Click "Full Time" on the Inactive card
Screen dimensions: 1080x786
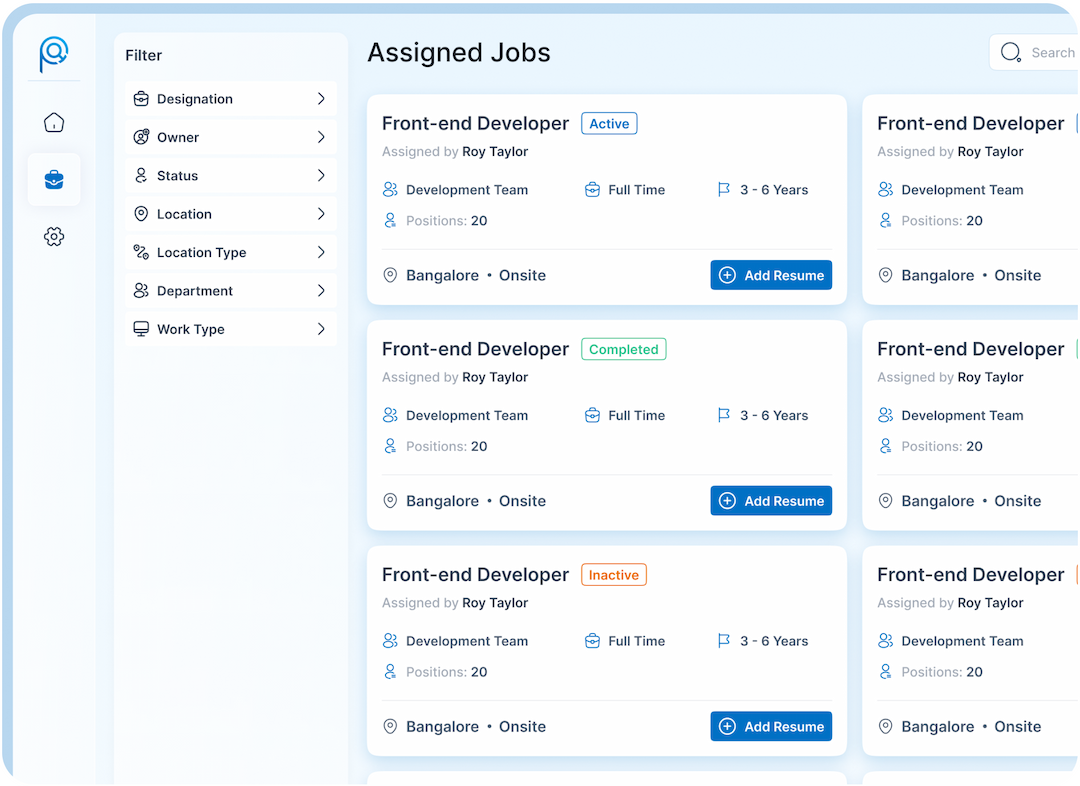636,641
